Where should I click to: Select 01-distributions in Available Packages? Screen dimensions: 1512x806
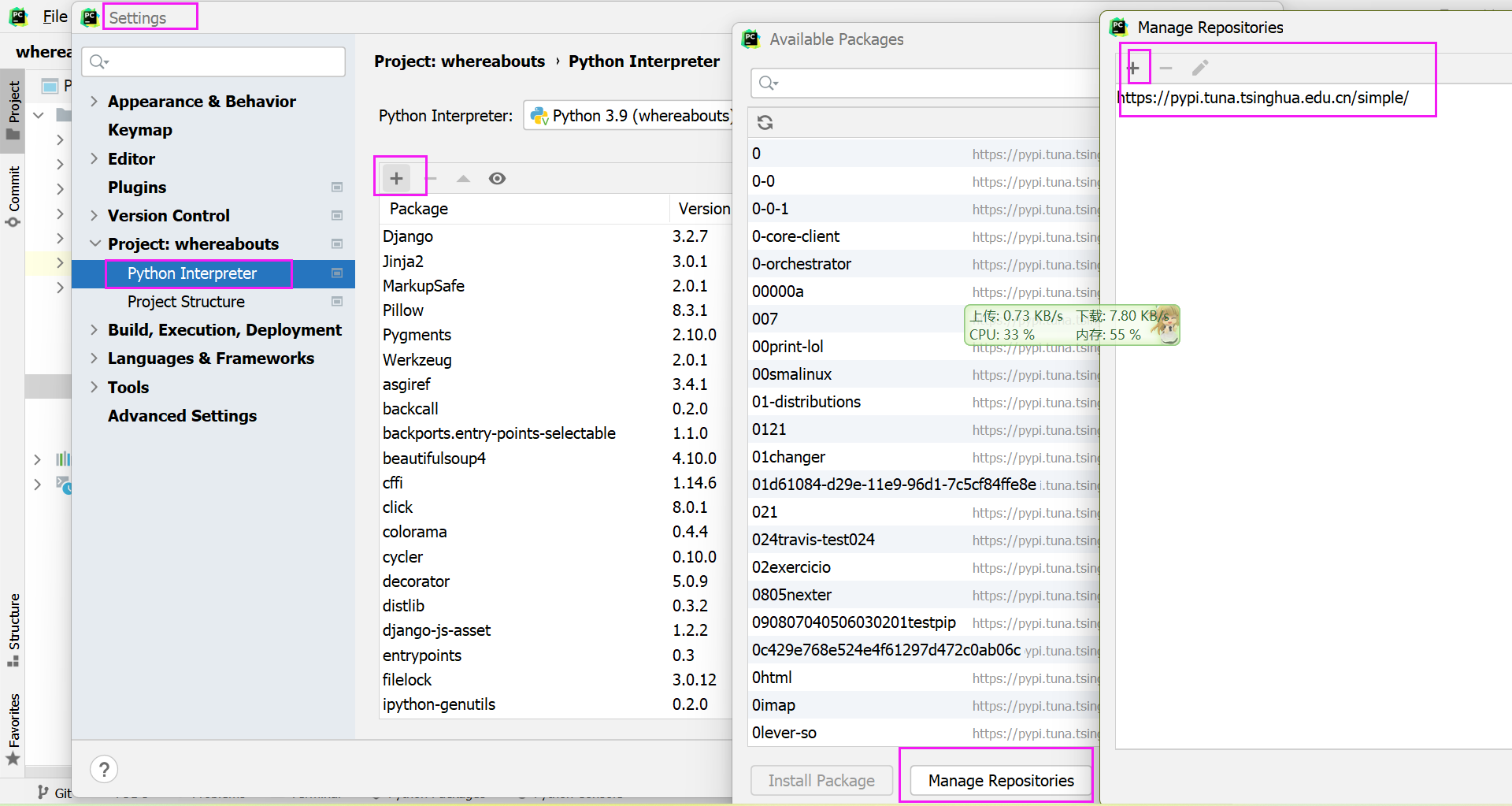click(925, 402)
